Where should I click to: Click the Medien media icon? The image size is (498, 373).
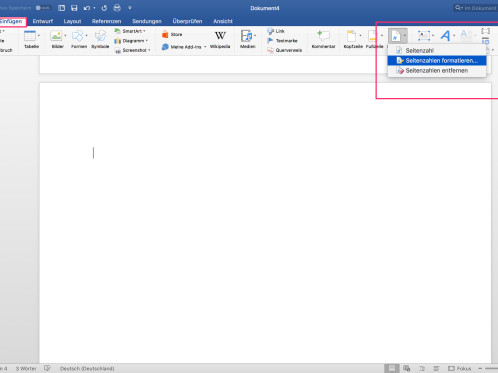tap(246, 36)
